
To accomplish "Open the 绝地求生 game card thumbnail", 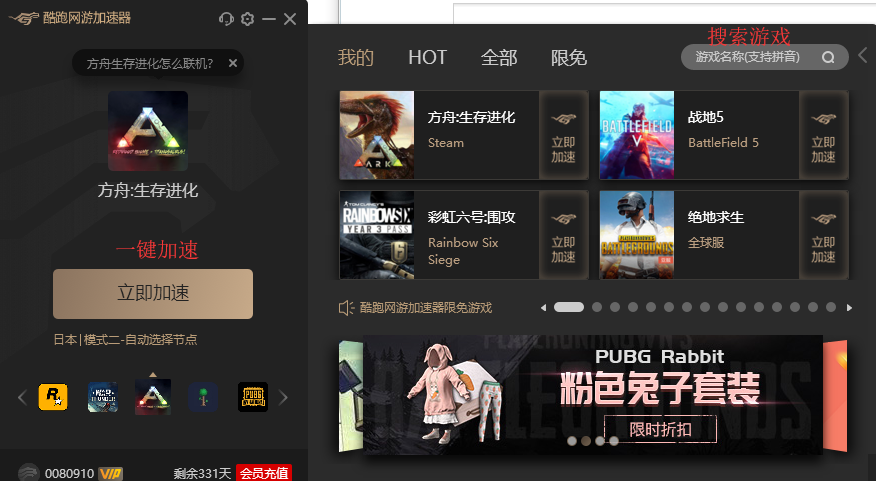I will (637, 235).
